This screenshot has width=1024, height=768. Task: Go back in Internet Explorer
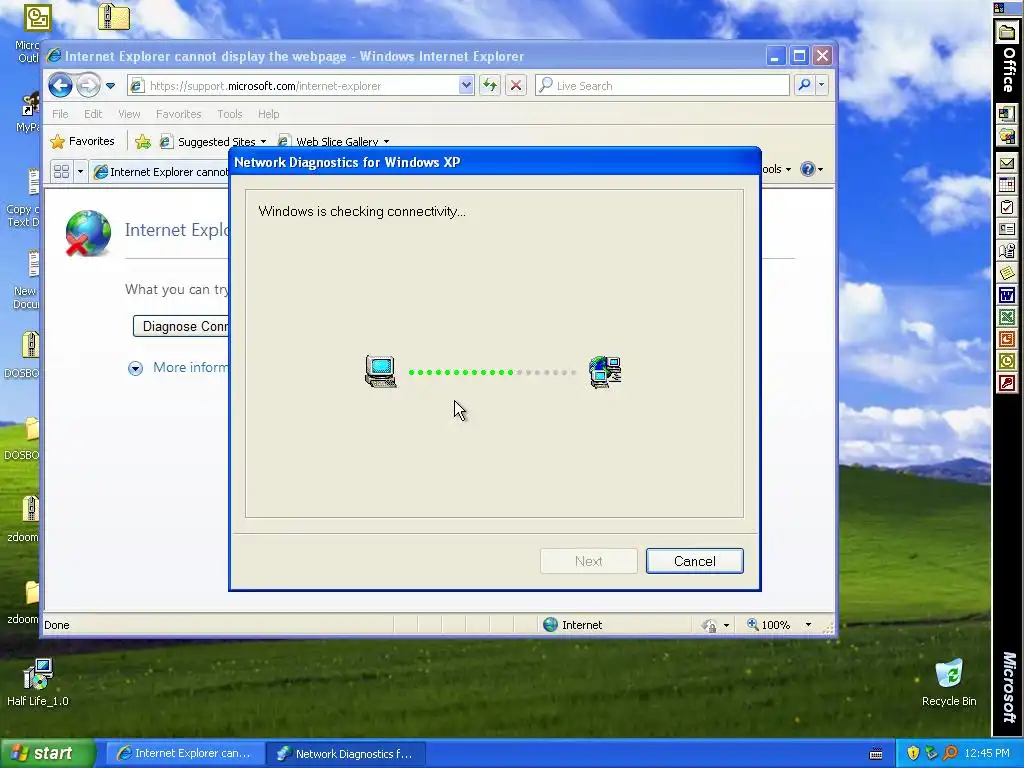coord(60,86)
